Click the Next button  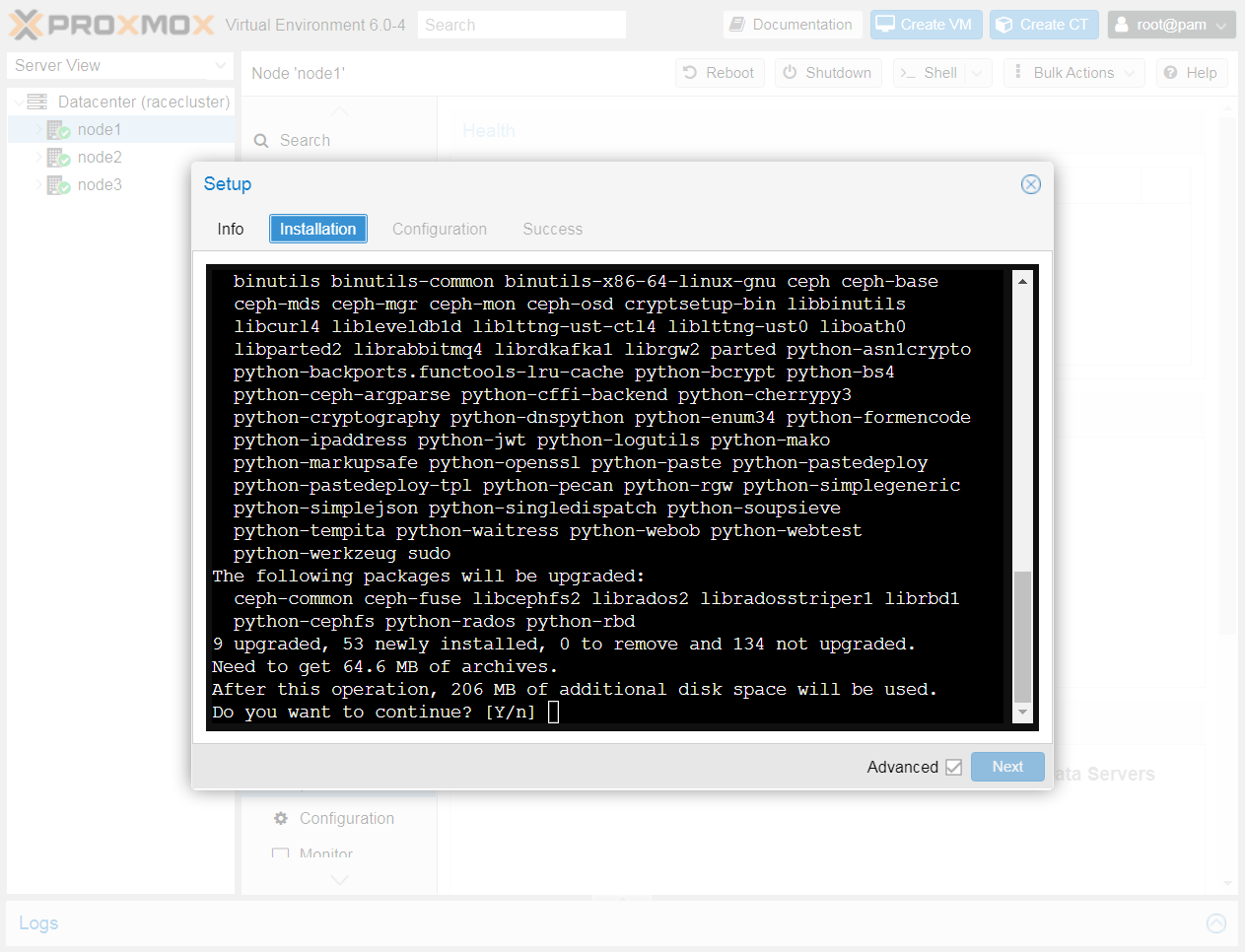coord(1007,767)
